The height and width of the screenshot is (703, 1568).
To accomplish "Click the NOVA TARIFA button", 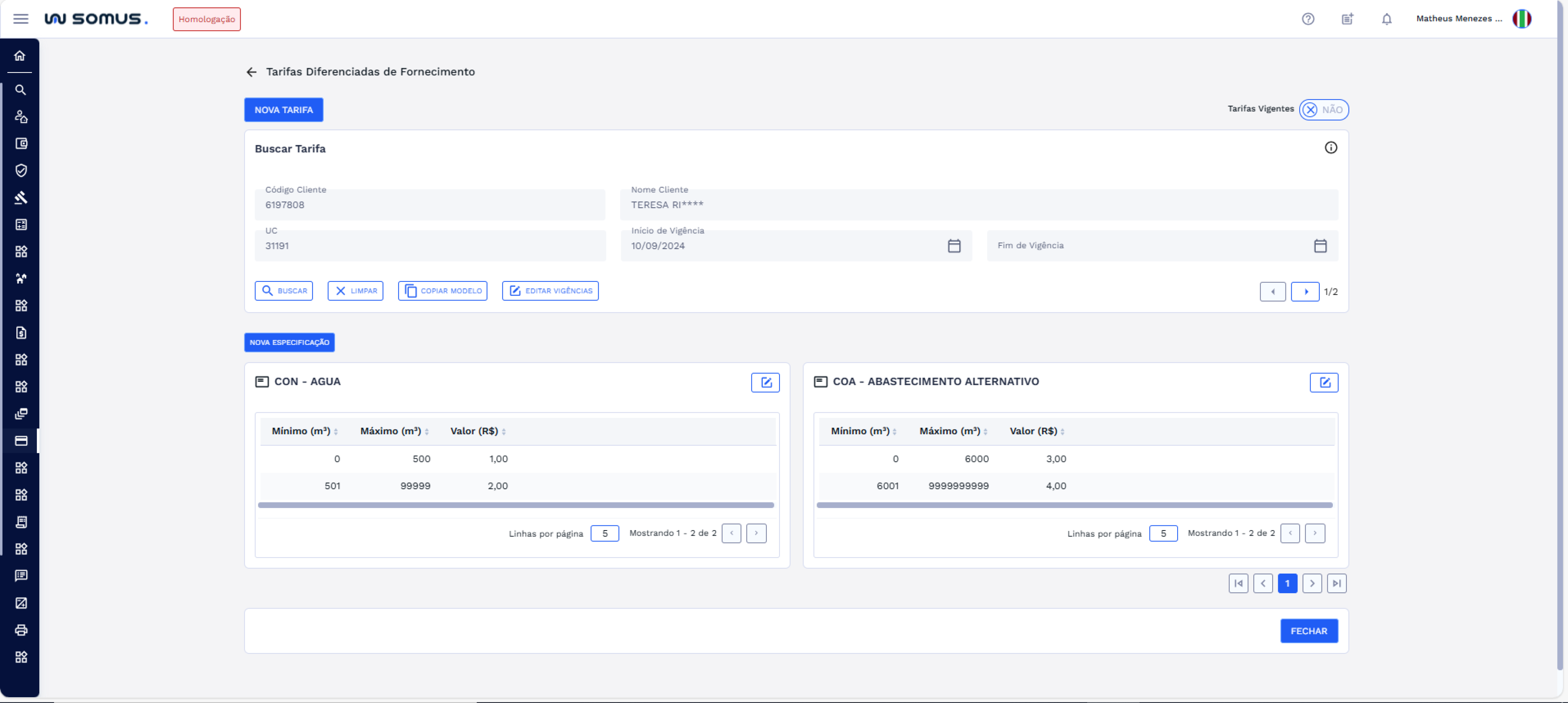I will click(284, 110).
